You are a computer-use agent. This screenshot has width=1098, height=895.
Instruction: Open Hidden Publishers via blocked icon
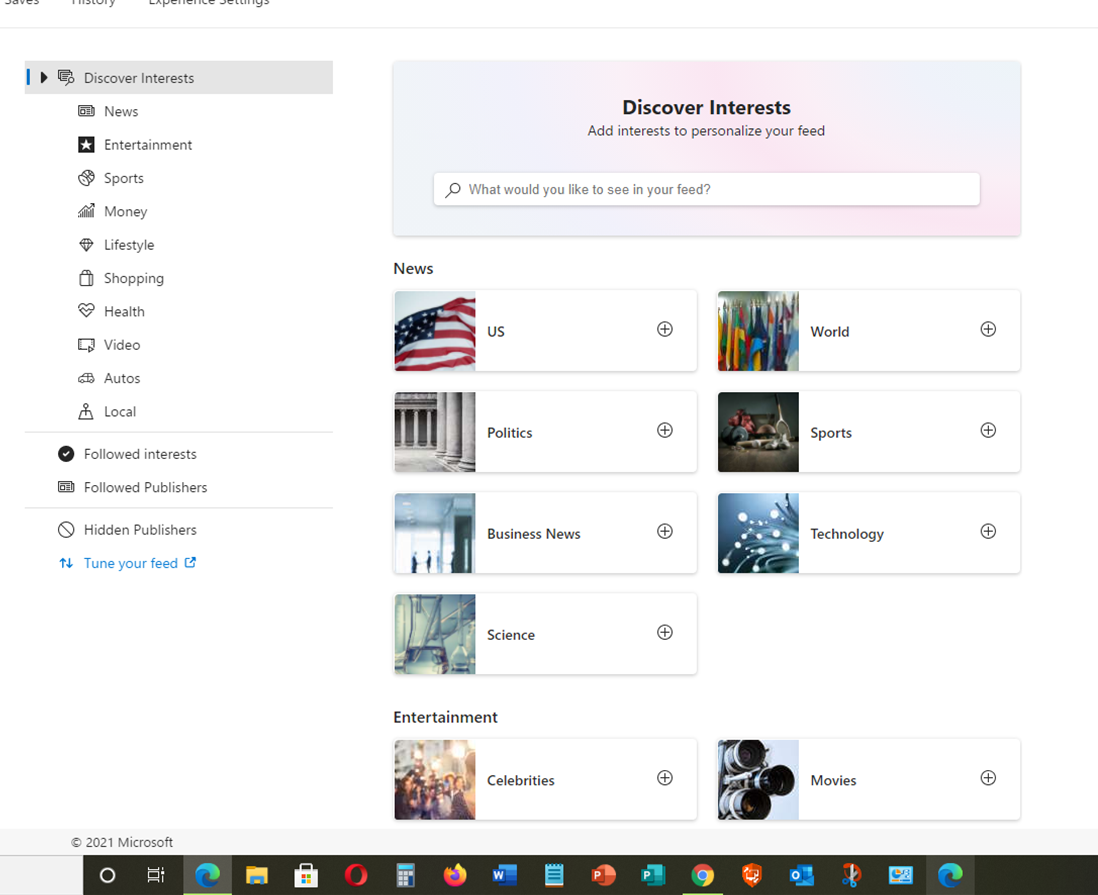(65, 529)
